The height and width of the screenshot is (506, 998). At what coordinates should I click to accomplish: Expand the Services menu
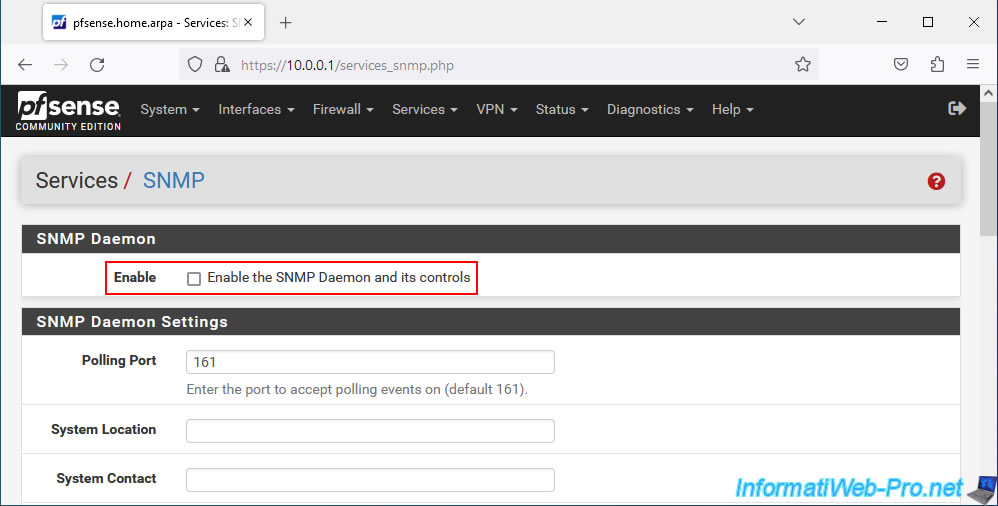point(425,109)
